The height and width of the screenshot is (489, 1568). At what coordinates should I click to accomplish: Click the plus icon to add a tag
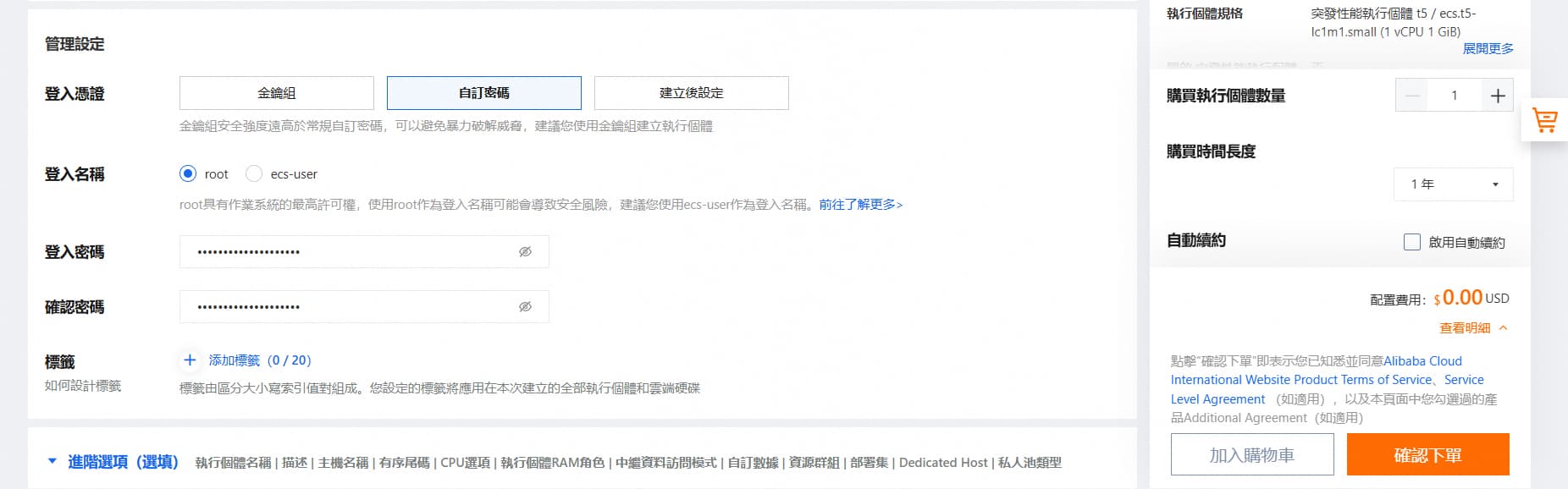(x=190, y=360)
